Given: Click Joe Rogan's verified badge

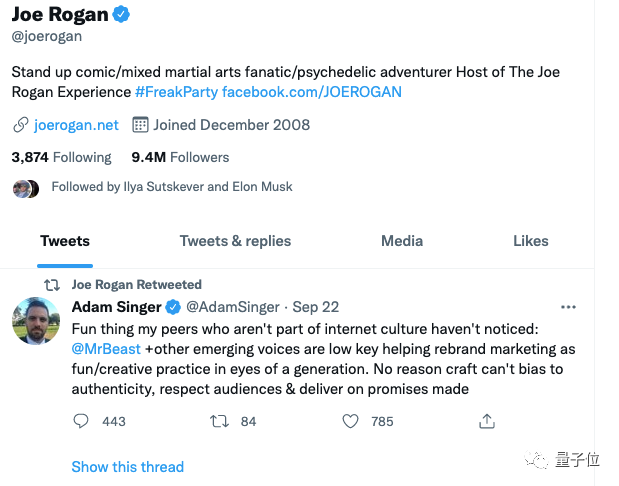Looking at the screenshot, I should coord(121,15).
